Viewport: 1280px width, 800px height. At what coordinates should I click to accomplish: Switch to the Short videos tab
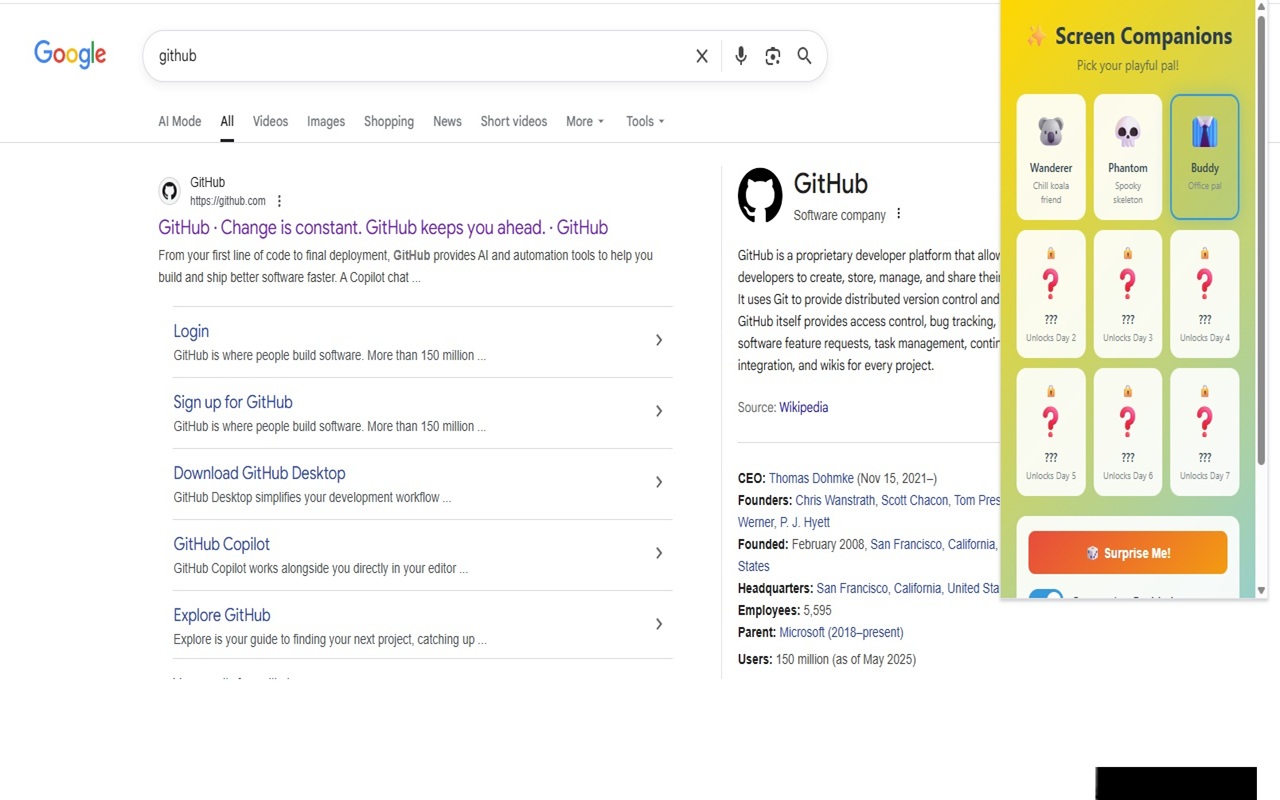pos(514,121)
